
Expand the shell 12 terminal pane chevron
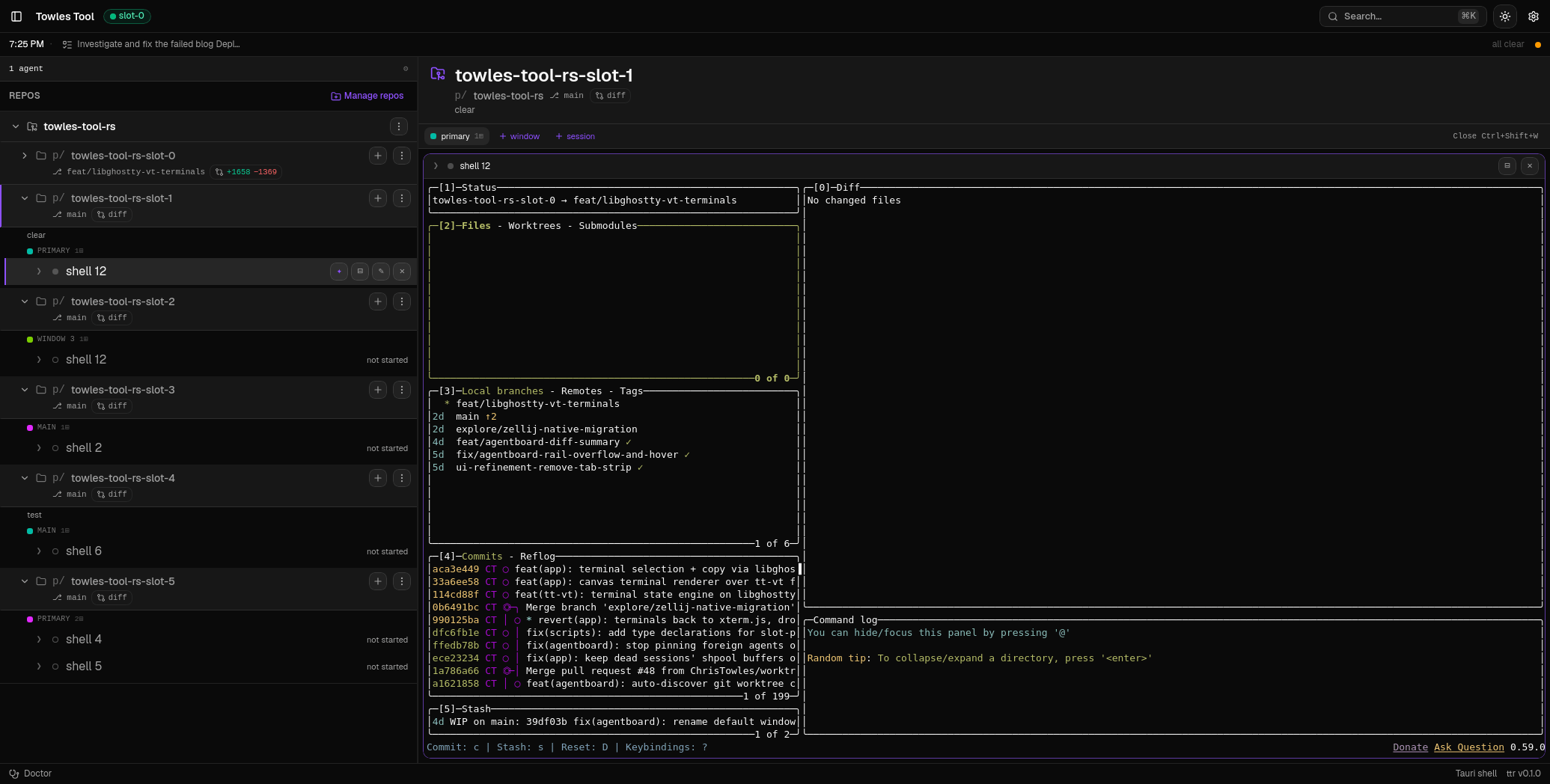click(436, 166)
